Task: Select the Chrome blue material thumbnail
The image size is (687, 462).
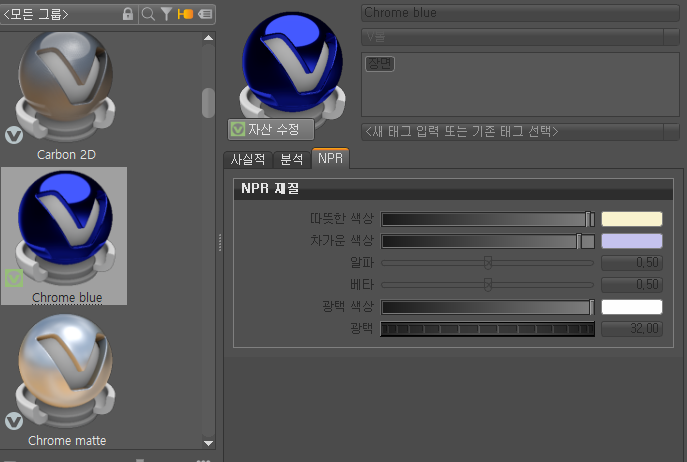Action: point(65,229)
